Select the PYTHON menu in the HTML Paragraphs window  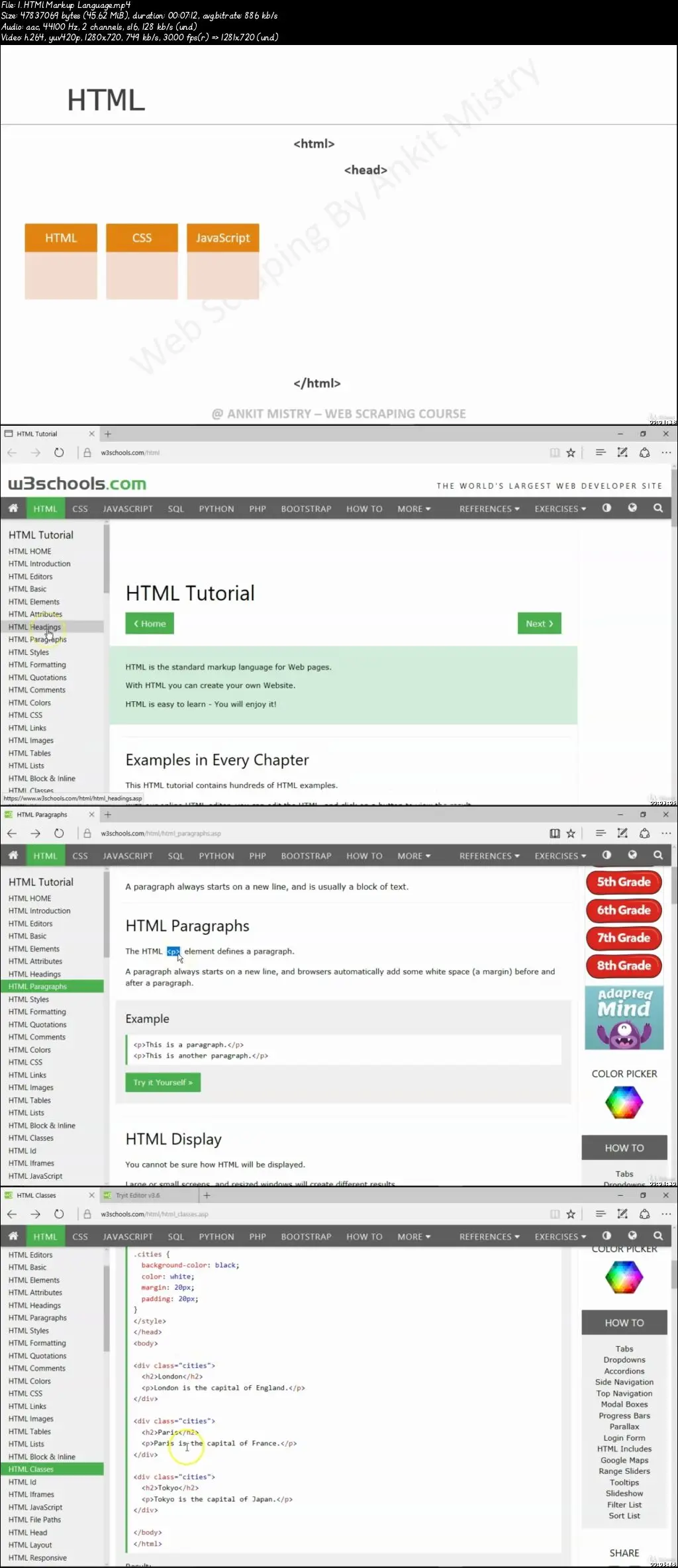coord(217,856)
